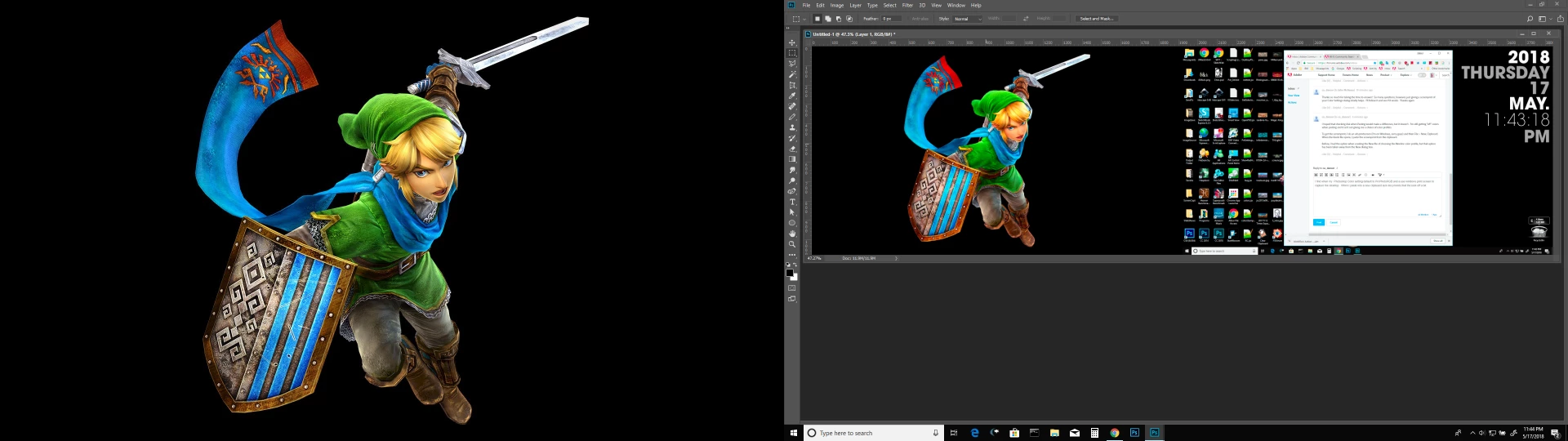Screen dimensions: 1568x441
Task: Select the Dodge tool
Action: [x=792, y=180]
